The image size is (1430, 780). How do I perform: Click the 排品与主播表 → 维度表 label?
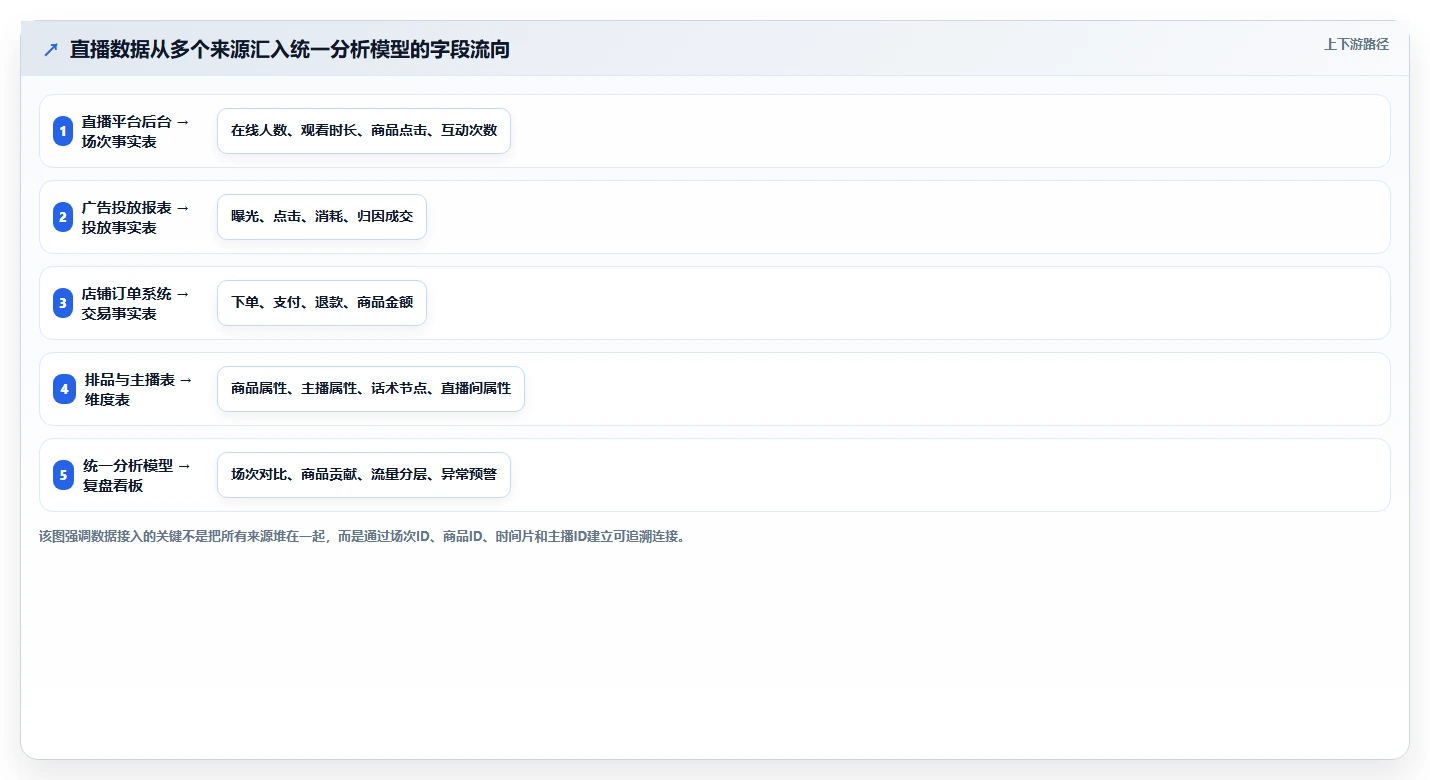coord(138,389)
